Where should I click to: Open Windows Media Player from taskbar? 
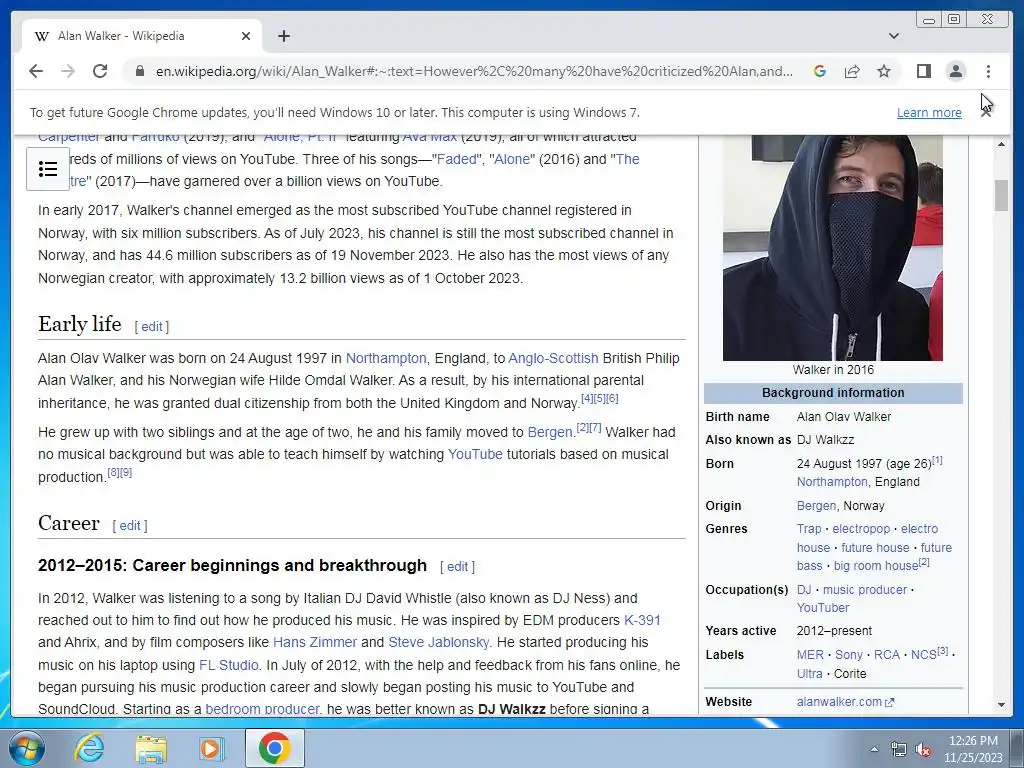[x=211, y=748]
